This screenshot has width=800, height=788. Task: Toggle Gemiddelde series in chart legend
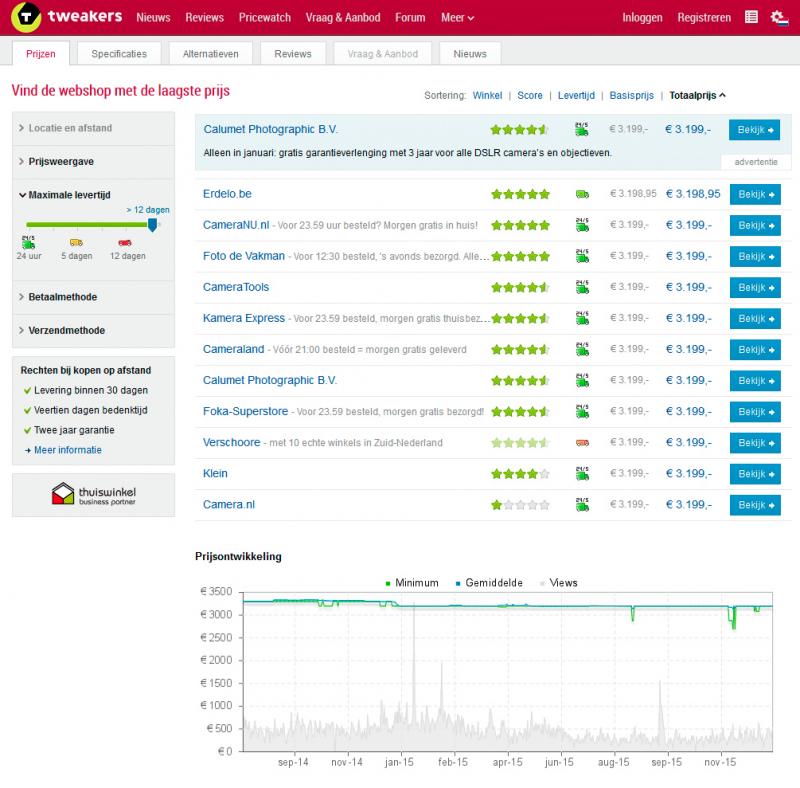[489, 583]
